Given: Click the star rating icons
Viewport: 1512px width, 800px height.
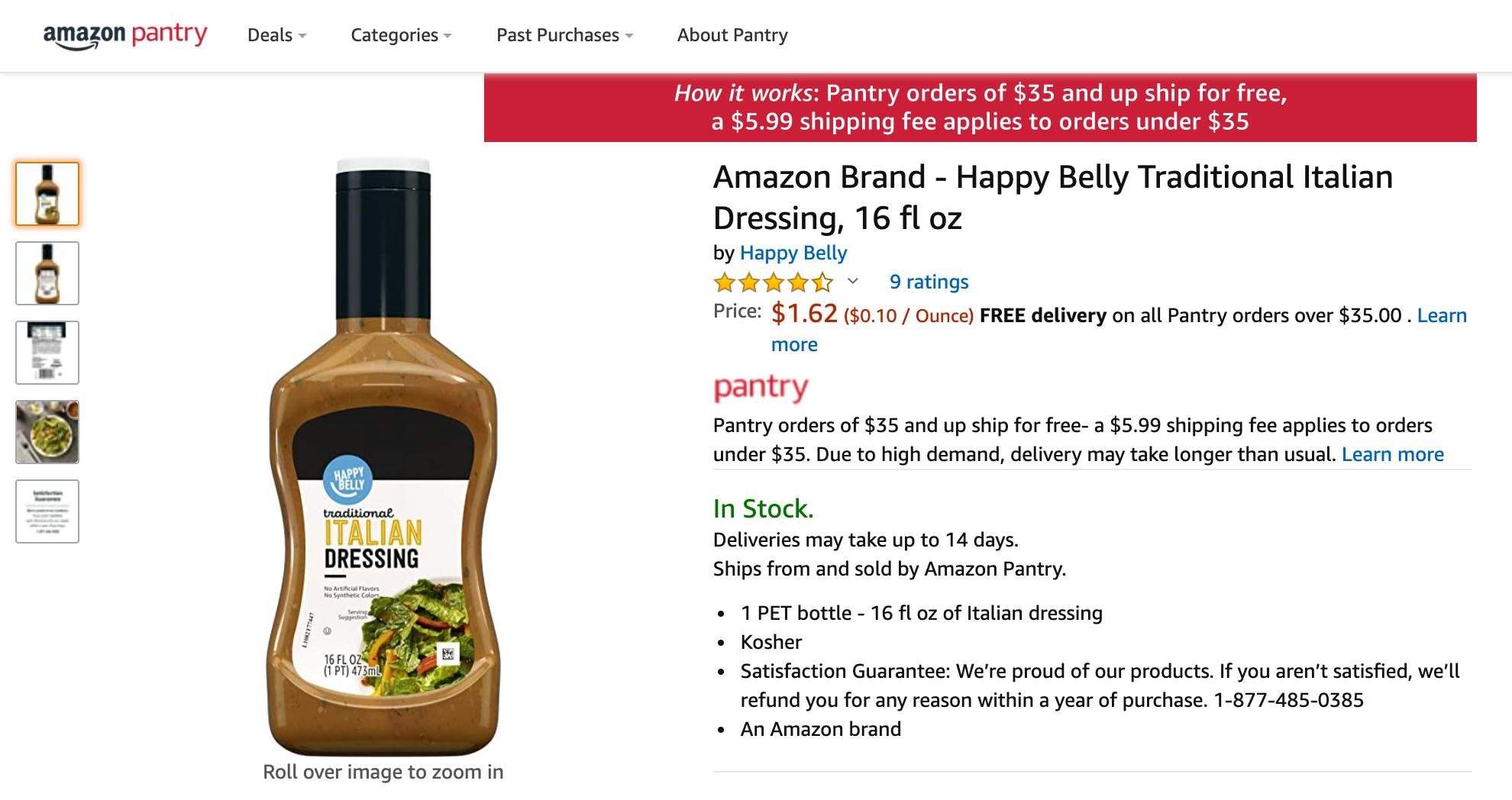Looking at the screenshot, I should (x=773, y=283).
